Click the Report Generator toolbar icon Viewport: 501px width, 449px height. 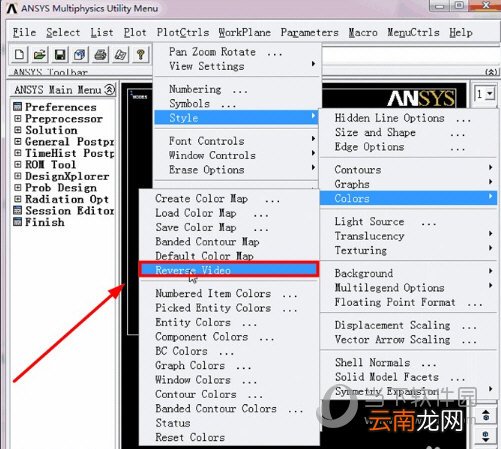pyautogui.click(x=120, y=54)
